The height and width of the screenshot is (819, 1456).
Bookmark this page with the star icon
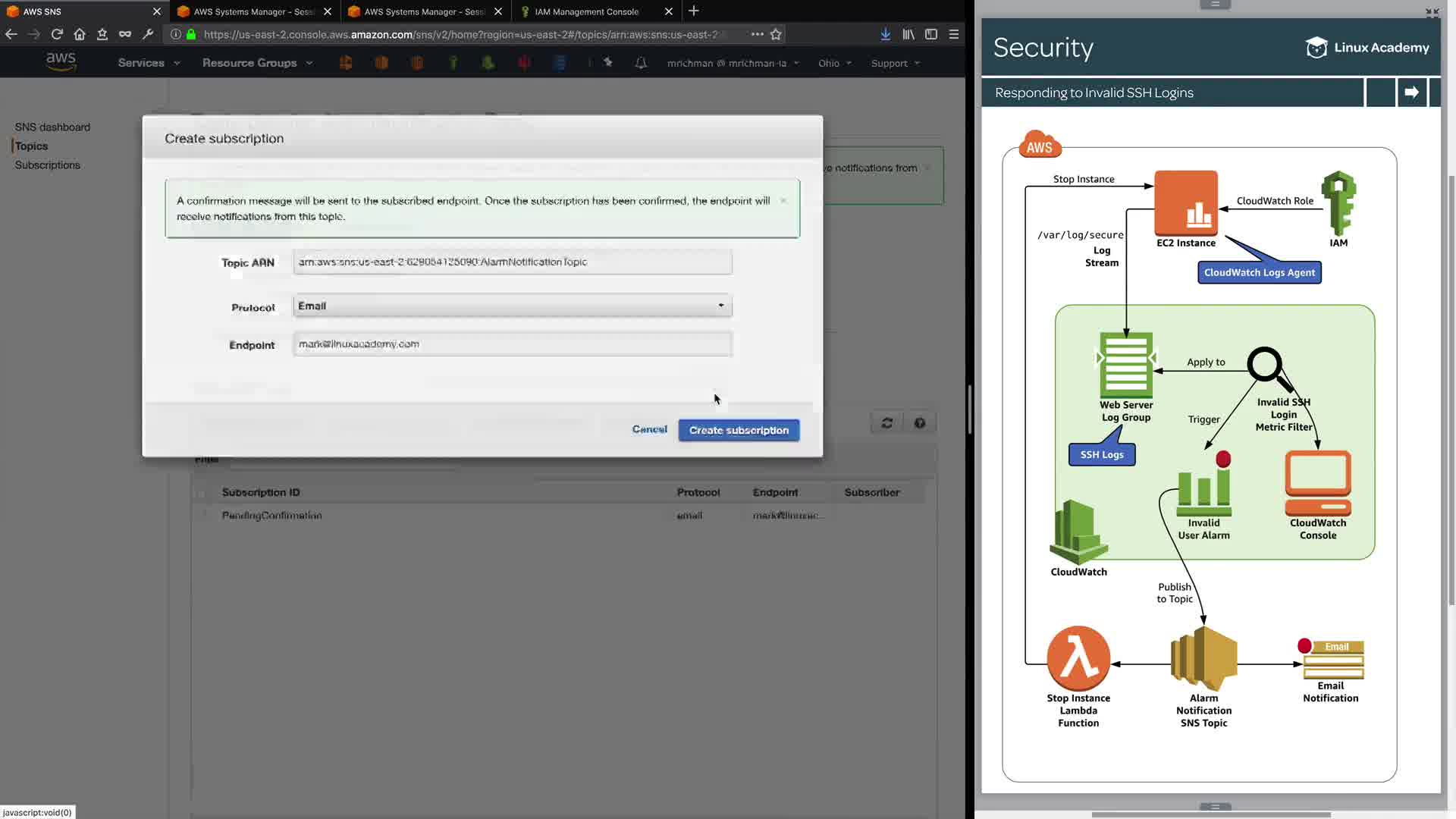point(776,34)
